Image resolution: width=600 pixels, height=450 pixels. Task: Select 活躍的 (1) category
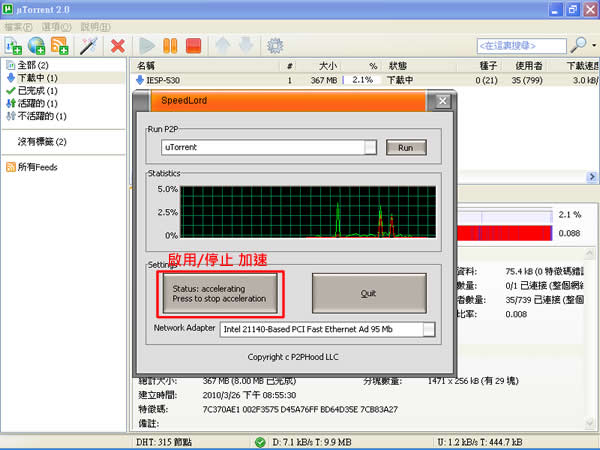tap(32, 103)
